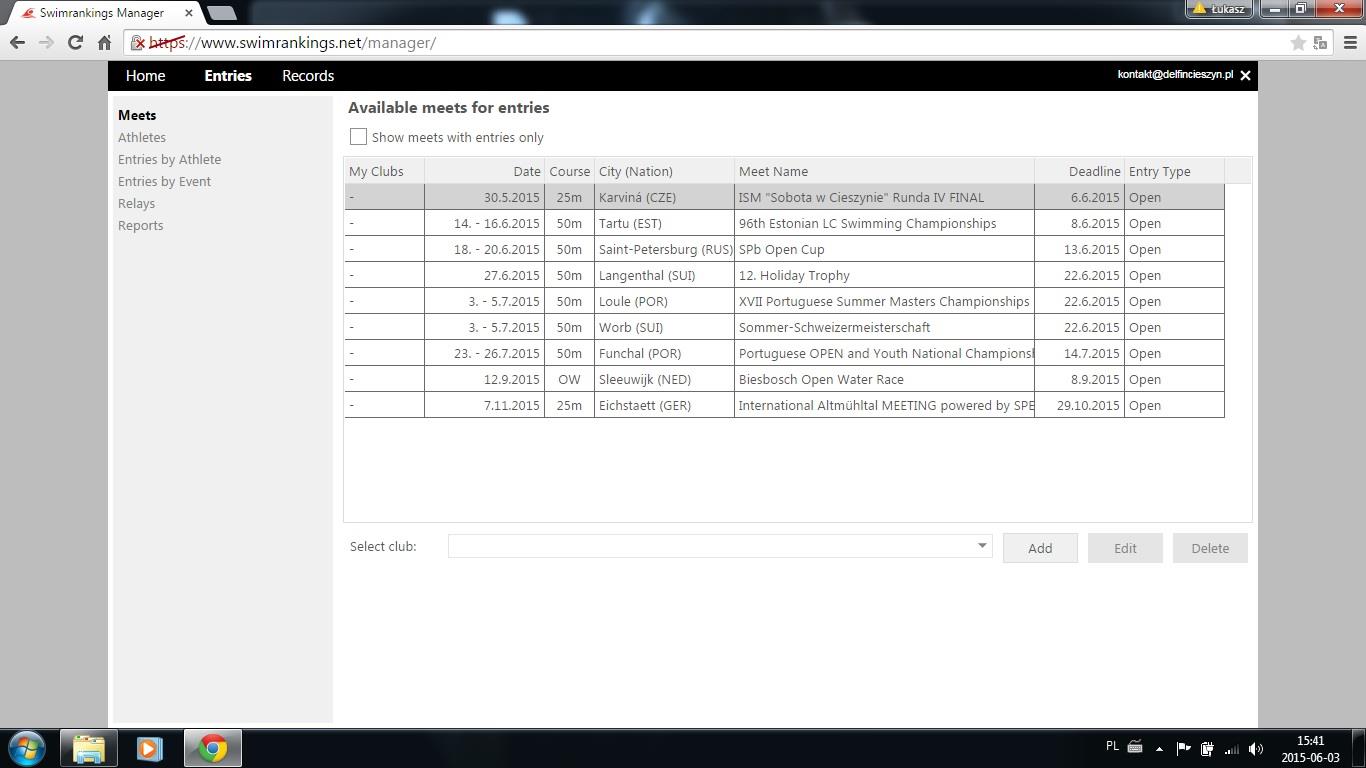Open the Home menu item
The height and width of the screenshot is (768, 1366).
point(145,76)
